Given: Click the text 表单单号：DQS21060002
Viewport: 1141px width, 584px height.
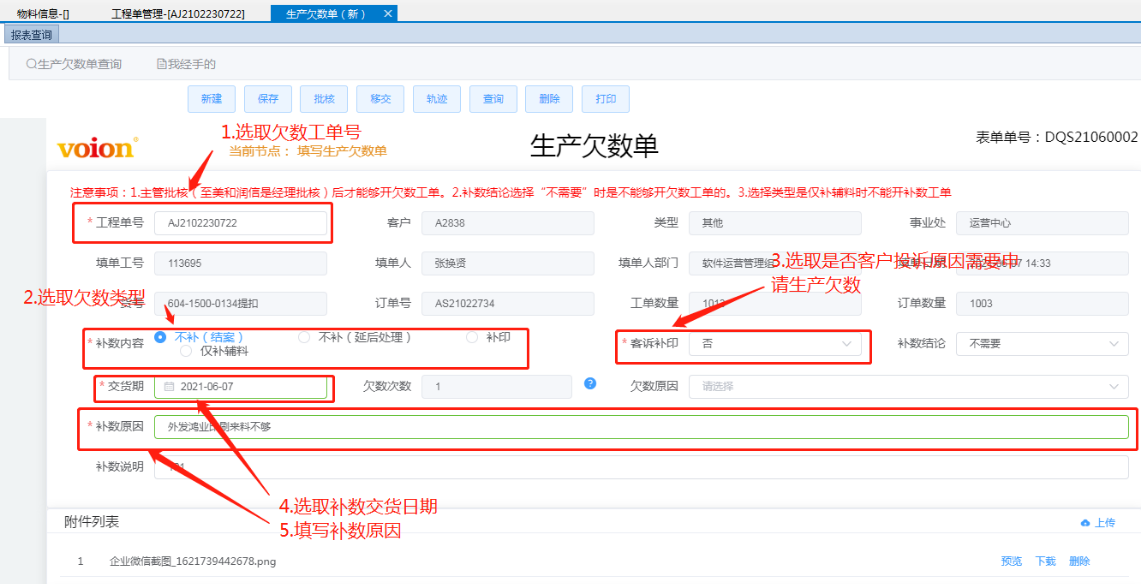Looking at the screenshot, I should 1057,137.
